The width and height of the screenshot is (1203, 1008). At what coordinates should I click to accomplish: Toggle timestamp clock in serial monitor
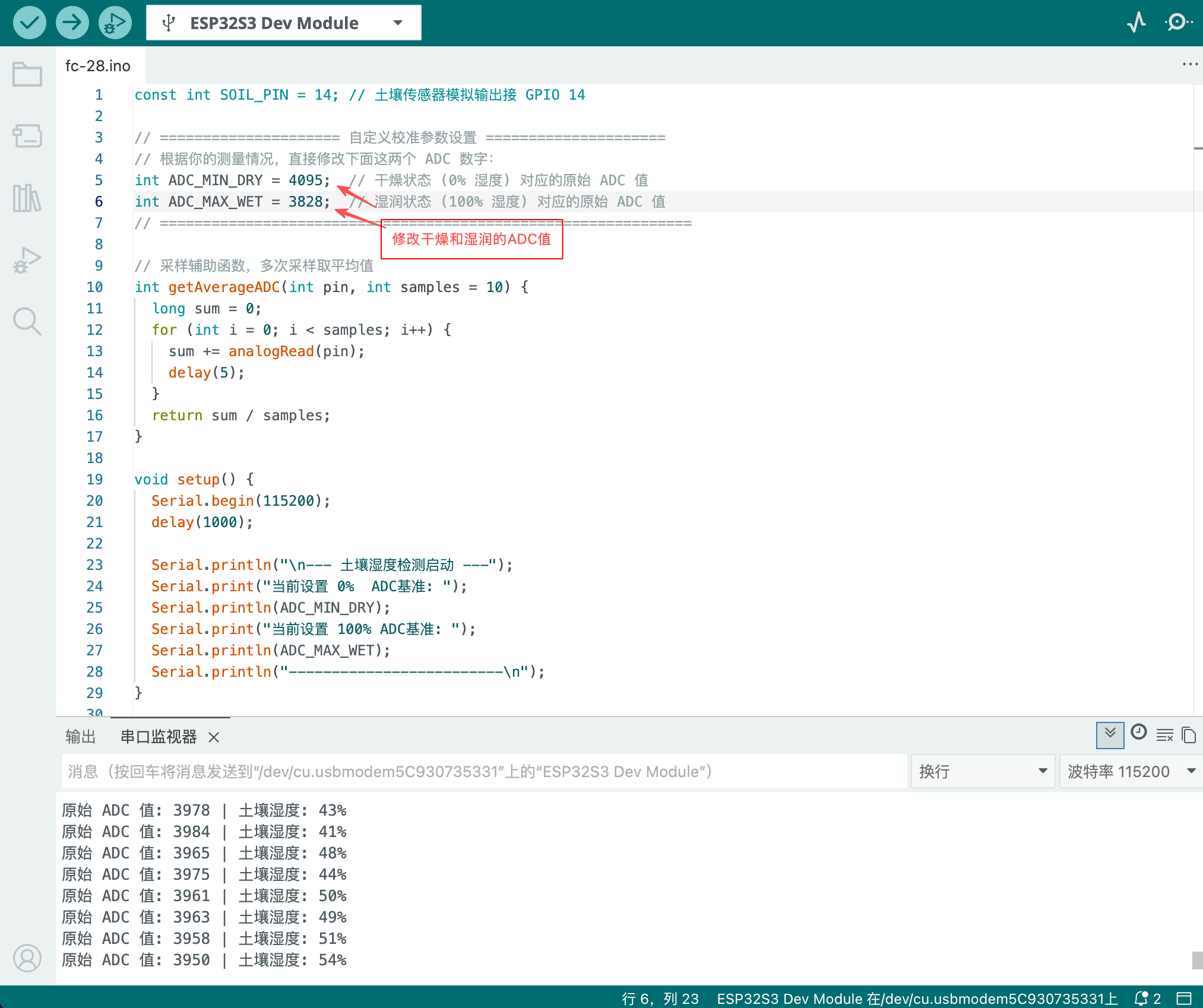coord(1138,733)
